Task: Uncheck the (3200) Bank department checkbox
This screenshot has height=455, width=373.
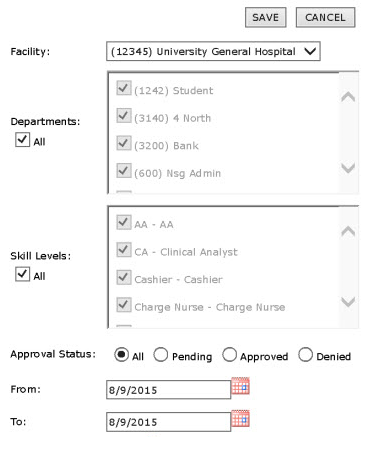Action: pyautogui.click(x=124, y=144)
